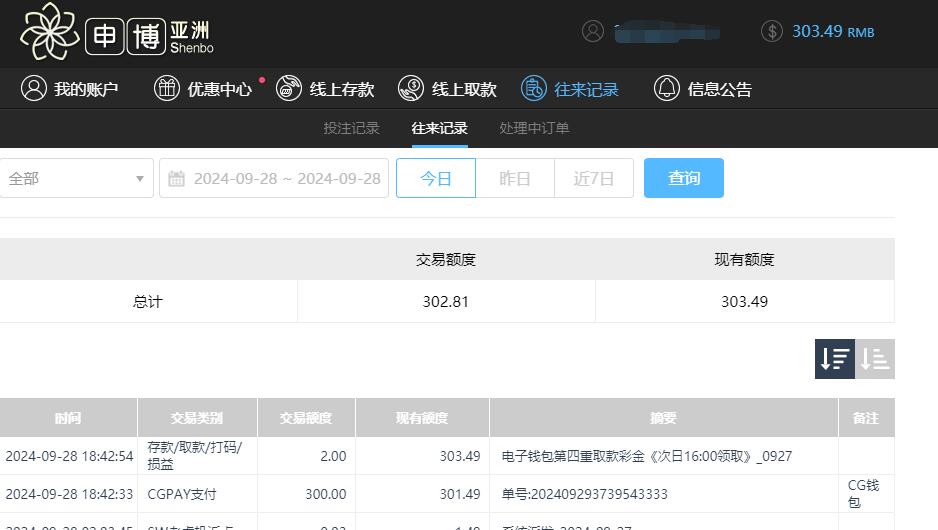Click the 存款/取款/打码/损益 category cell
Image resolution: width=938 pixels, height=530 pixels.
pyautogui.click(x=195, y=455)
